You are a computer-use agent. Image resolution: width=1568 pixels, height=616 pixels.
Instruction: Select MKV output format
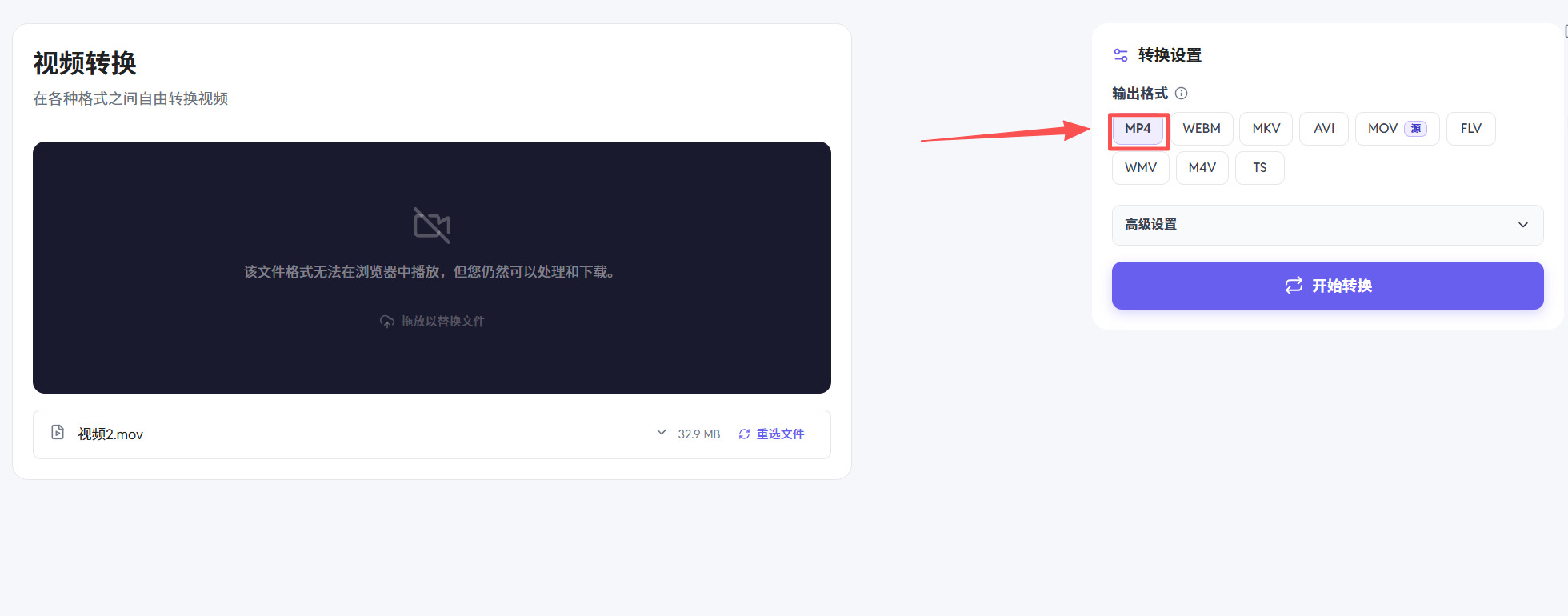1266,129
